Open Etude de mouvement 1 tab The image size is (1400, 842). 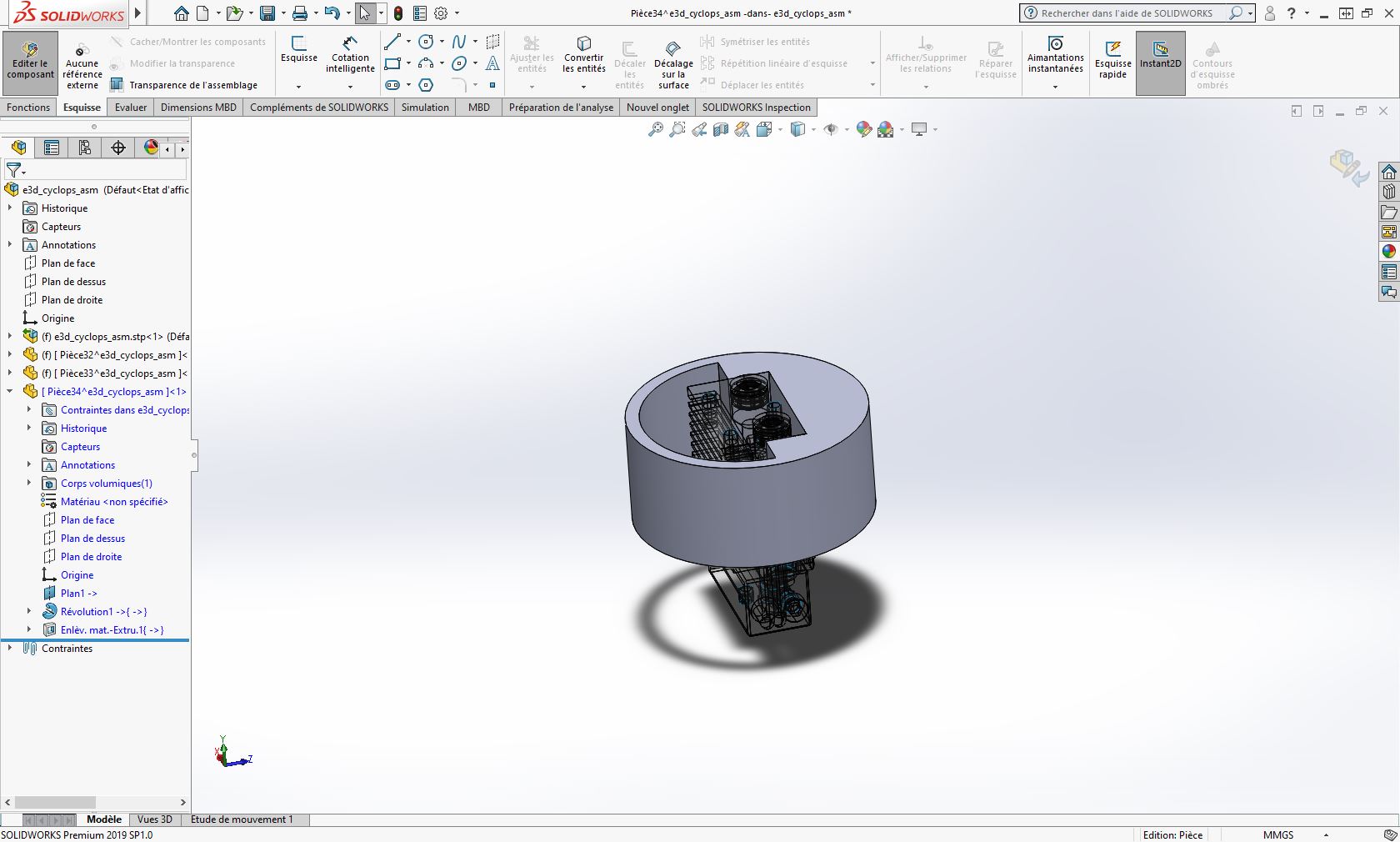pos(242,819)
